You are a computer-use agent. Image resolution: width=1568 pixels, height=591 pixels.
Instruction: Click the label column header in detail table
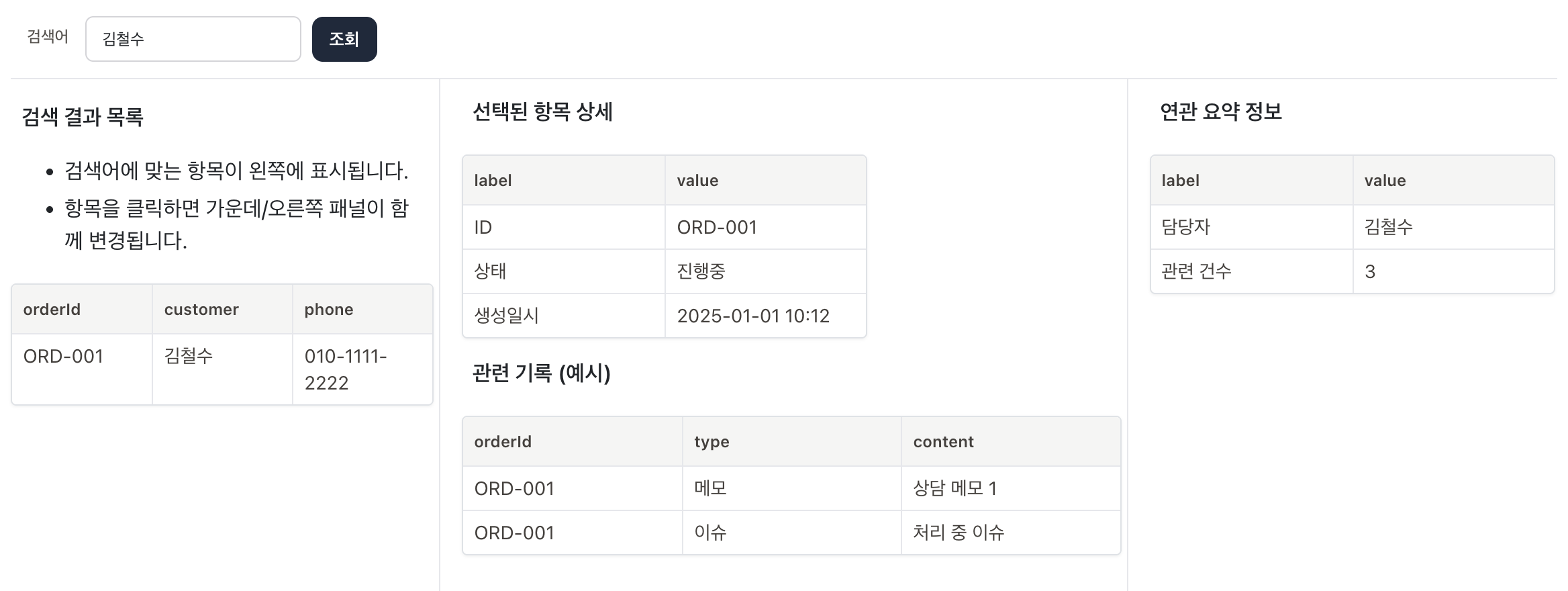(491, 179)
